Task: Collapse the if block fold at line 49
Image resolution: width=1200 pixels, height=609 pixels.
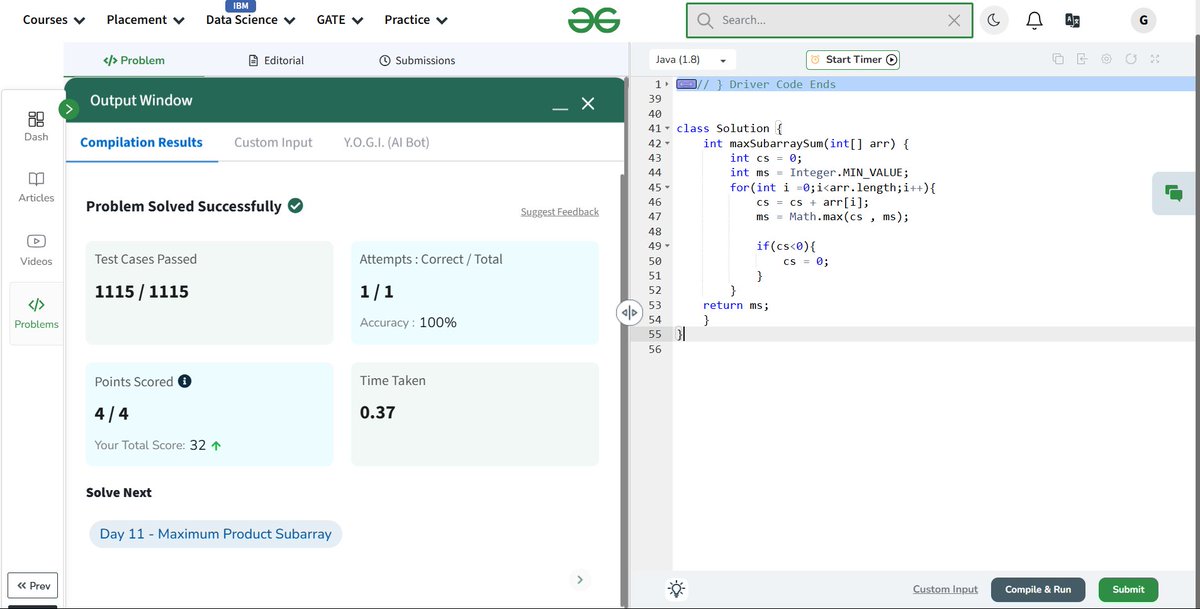Action: 667,246
